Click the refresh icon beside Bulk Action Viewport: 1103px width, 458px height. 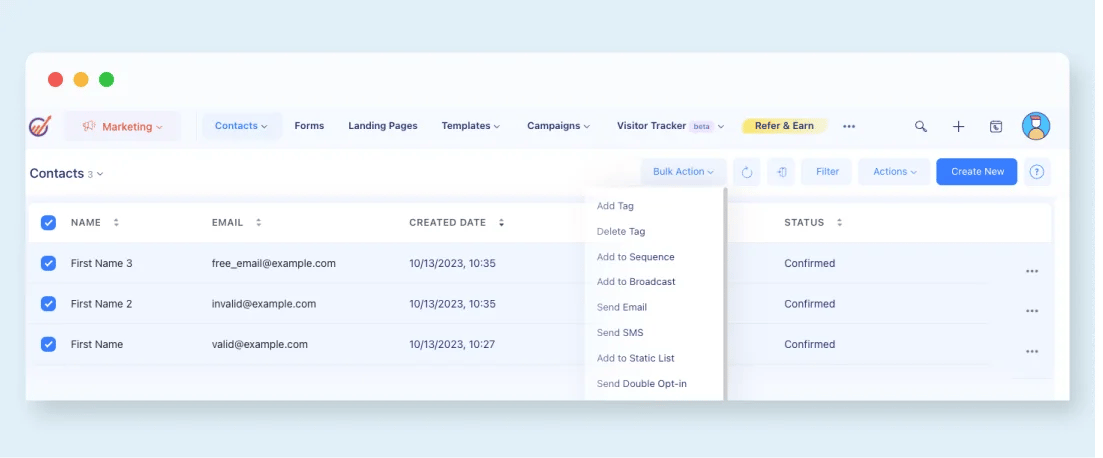[747, 172]
